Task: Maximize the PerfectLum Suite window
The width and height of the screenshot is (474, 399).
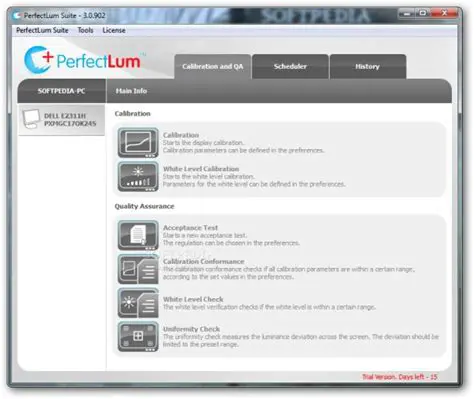Action: pyautogui.click(x=423, y=14)
